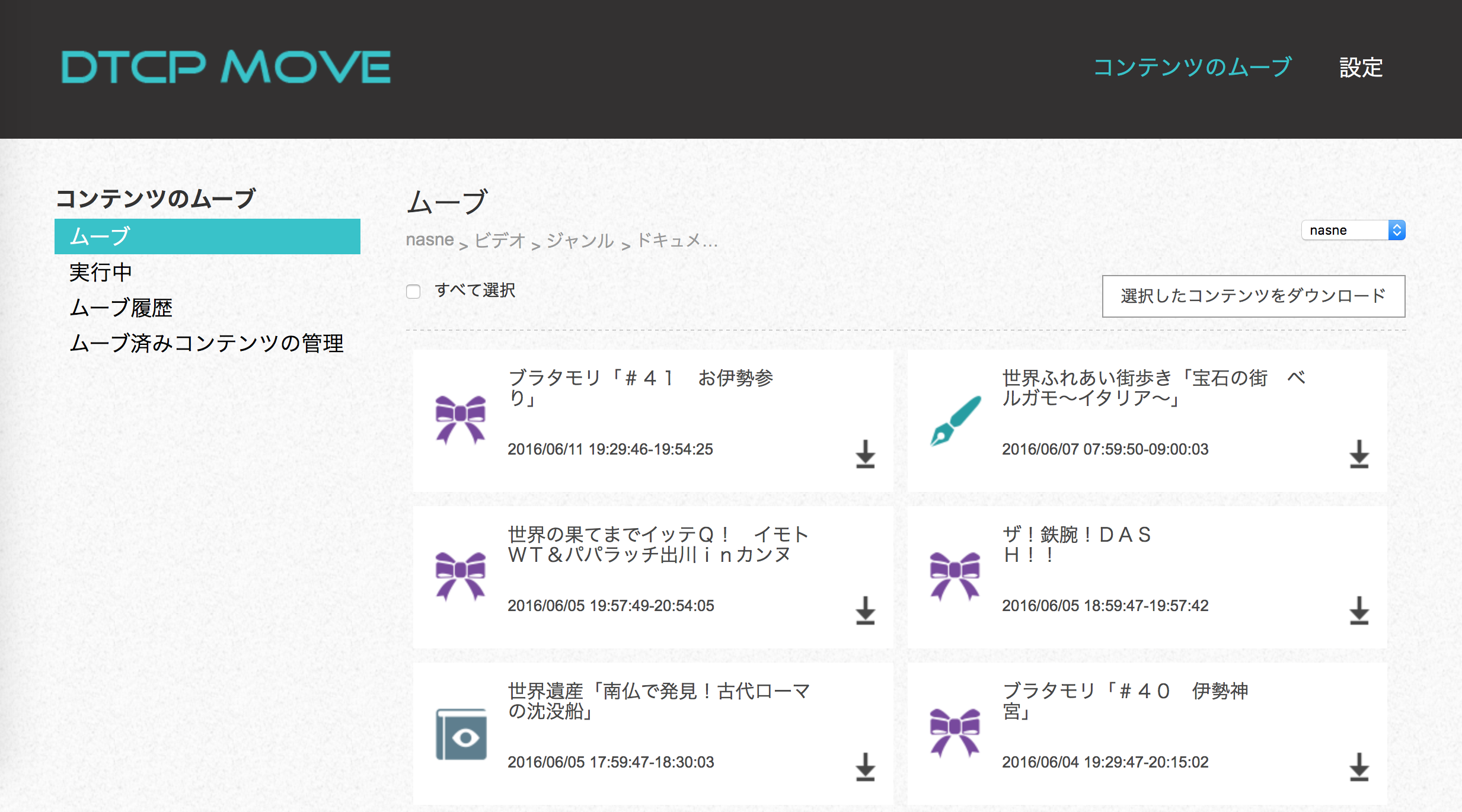Click the teal pen icon of 世界ふれあい街歩き
Viewport: 1462px width, 812px height.
(955, 421)
